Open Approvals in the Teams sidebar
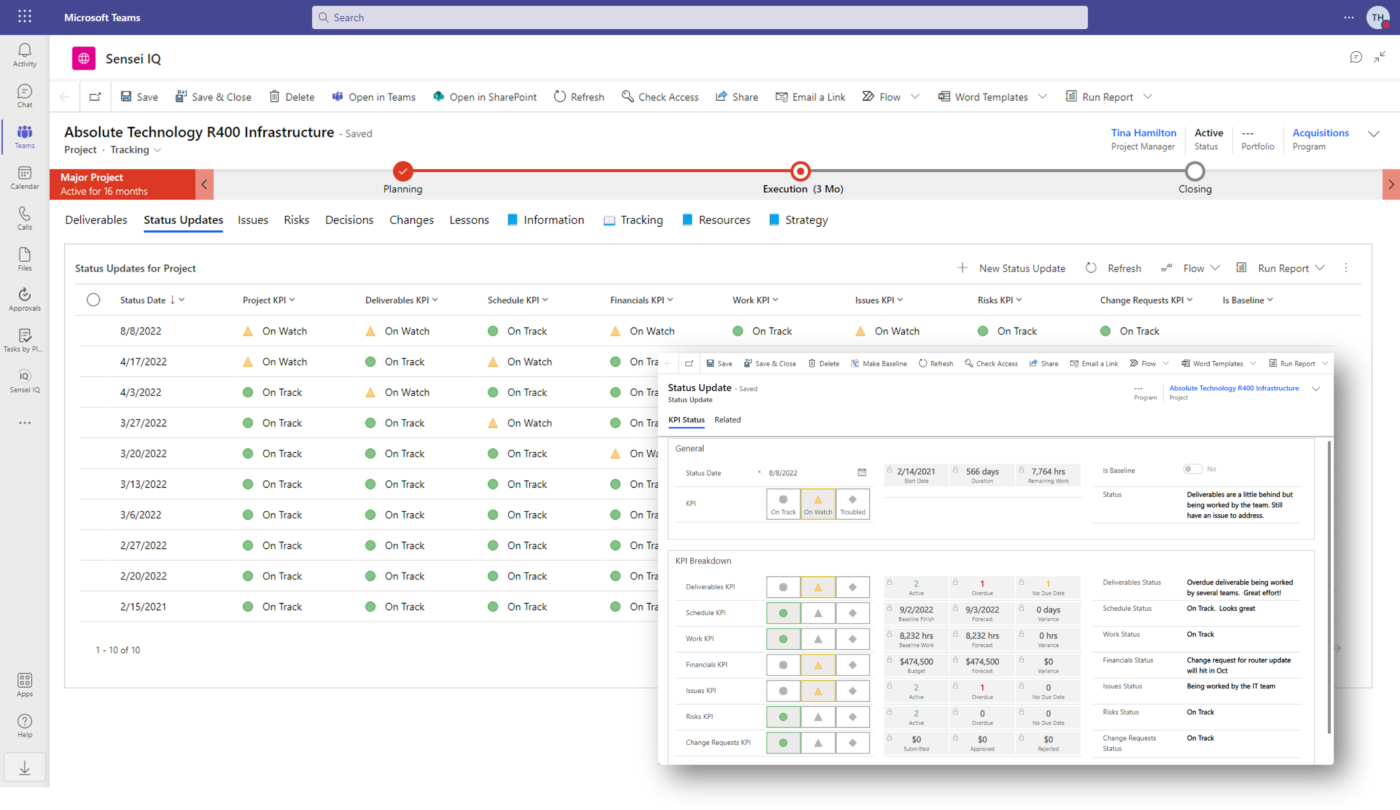 [24, 300]
